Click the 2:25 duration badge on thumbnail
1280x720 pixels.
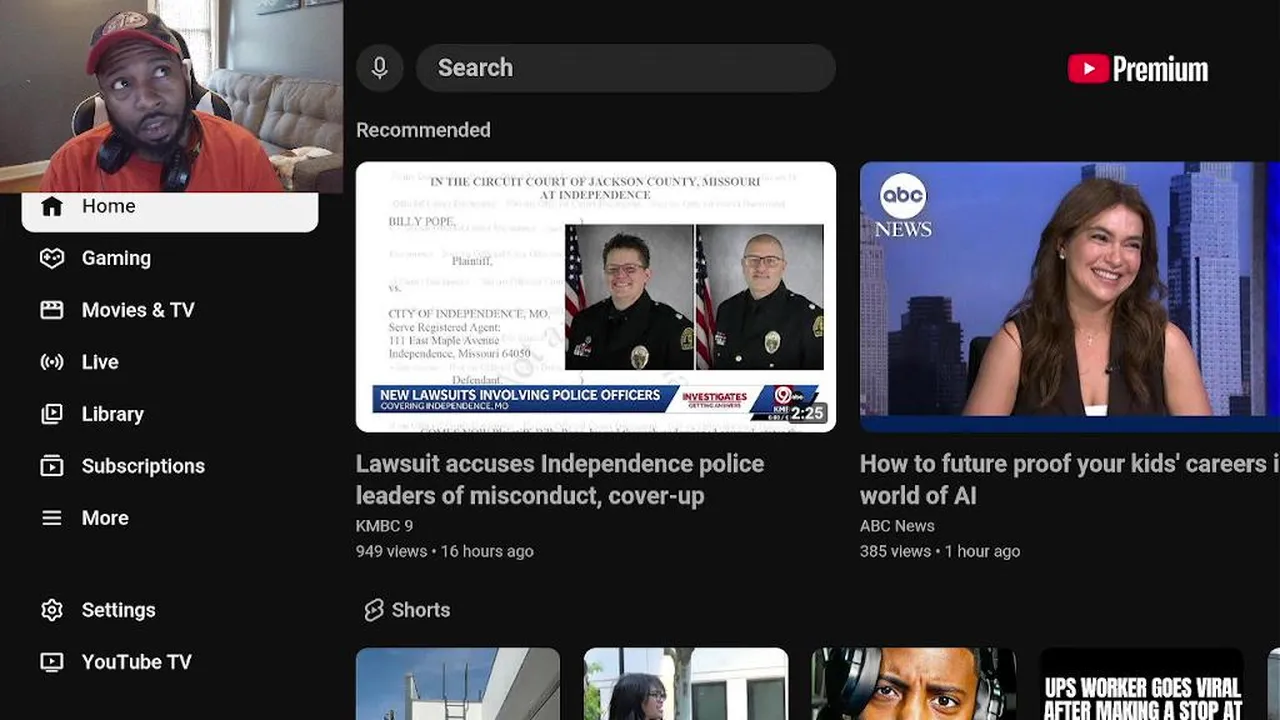807,412
